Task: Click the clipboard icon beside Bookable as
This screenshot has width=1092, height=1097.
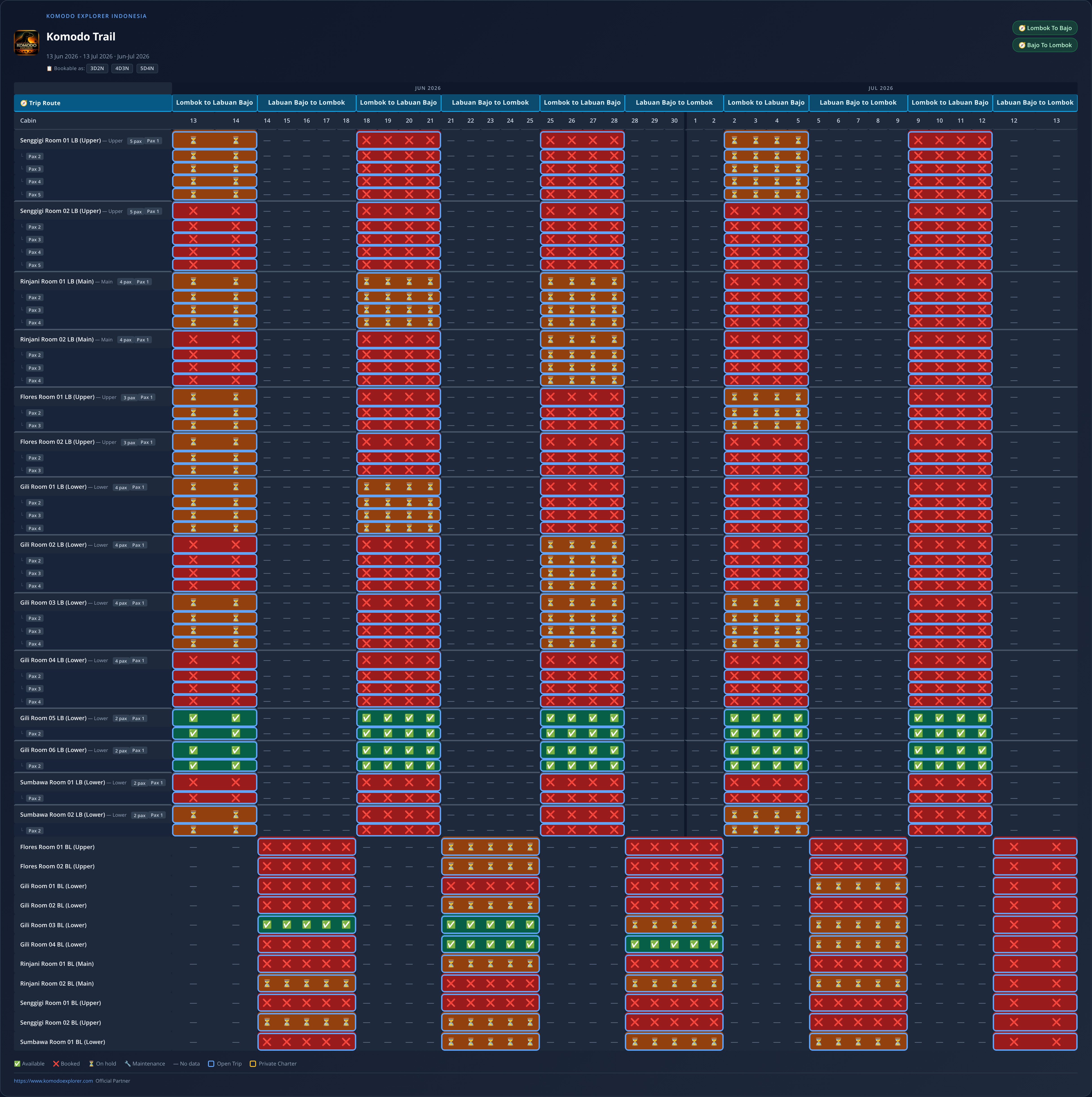Action: pyautogui.click(x=49, y=69)
